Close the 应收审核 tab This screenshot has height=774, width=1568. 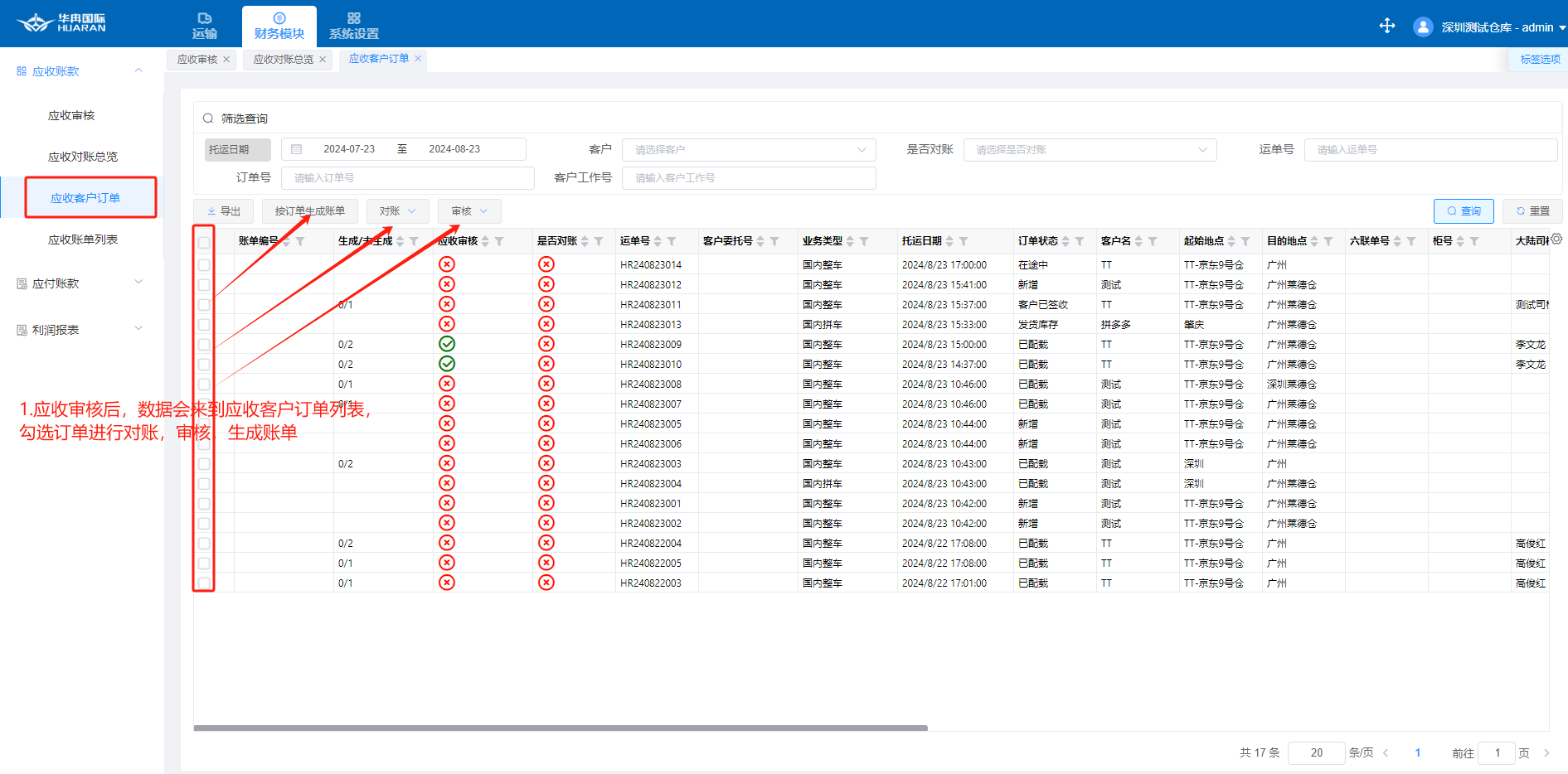click(226, 60)
